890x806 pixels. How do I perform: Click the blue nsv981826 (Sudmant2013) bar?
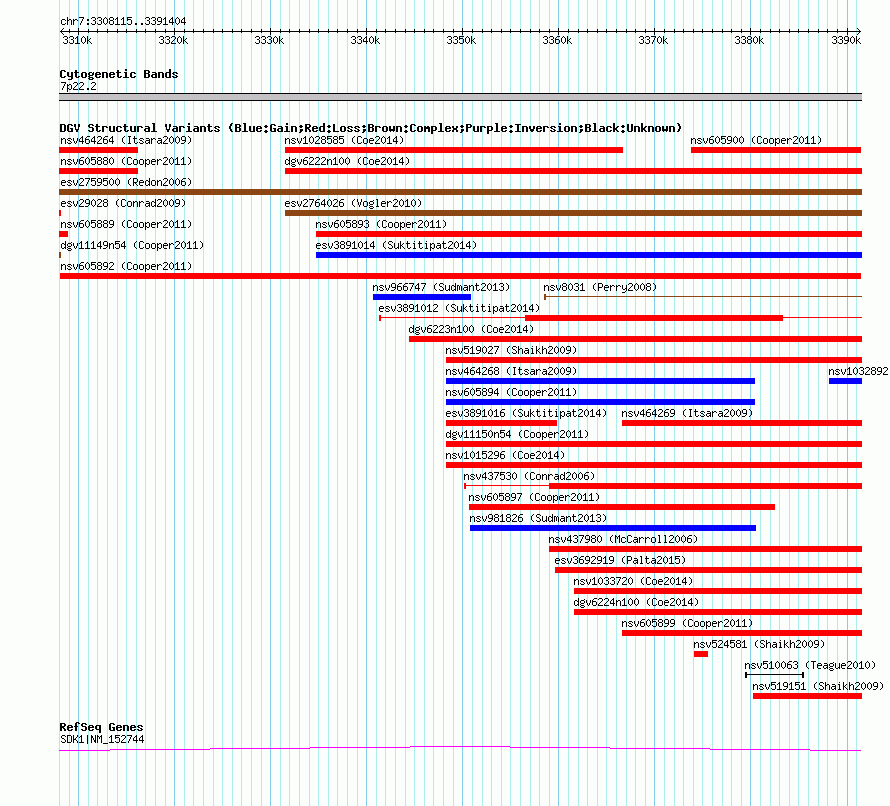(613, 528)
